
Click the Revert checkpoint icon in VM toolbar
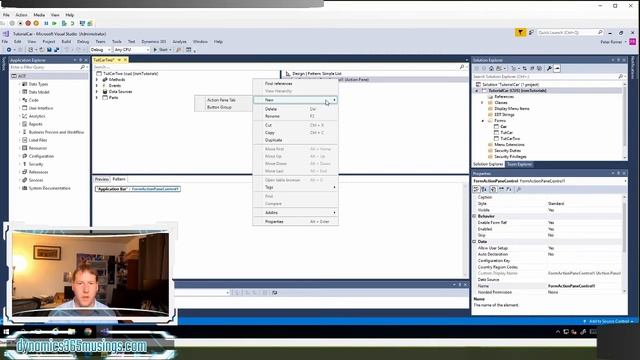pos(72,23)
